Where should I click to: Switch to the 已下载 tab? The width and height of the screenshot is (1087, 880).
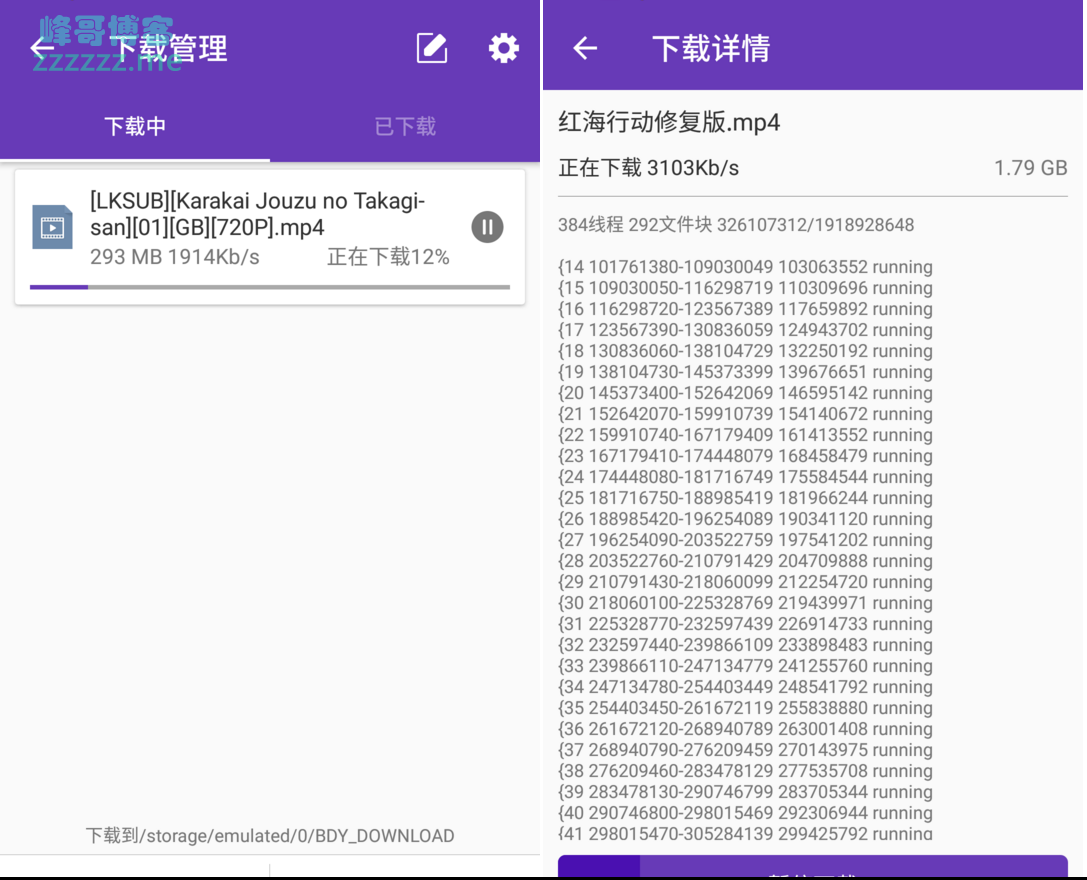pos(405,127)
